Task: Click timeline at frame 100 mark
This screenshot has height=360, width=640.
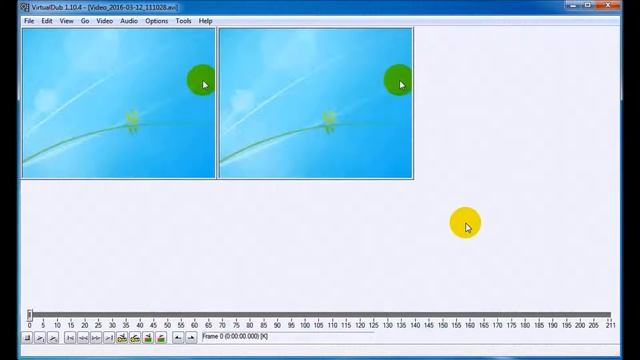Action: 305,325
